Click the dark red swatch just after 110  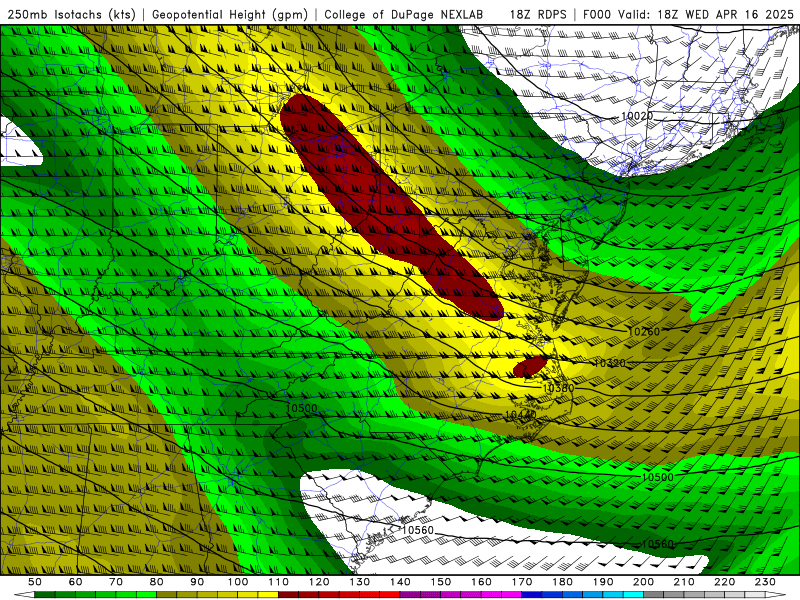tap(289, 595)
